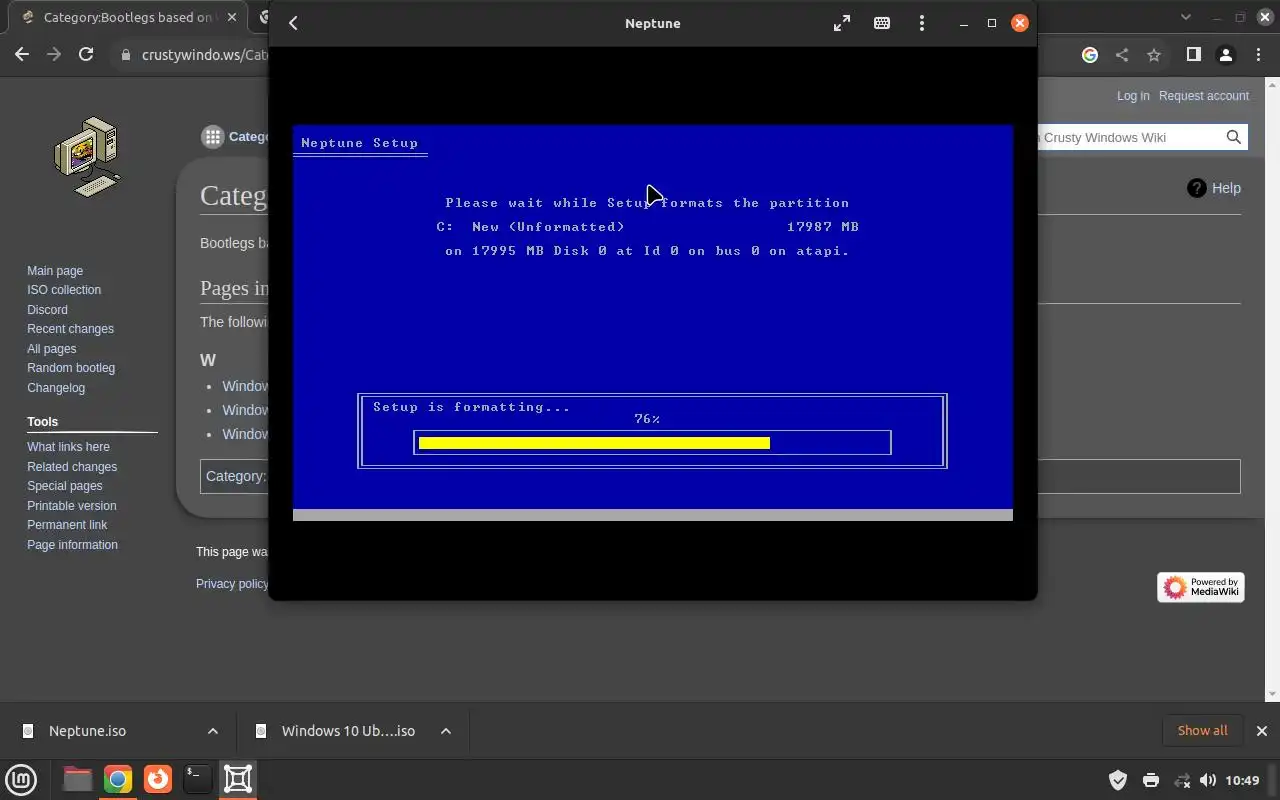Click inside Neptune Setup VM display
Screen dimensions: 1280x800
point(653,322)
